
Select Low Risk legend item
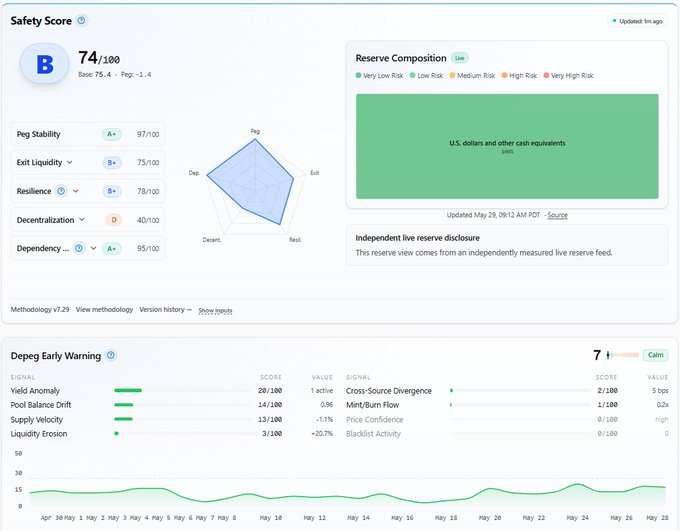coord(426,75)
